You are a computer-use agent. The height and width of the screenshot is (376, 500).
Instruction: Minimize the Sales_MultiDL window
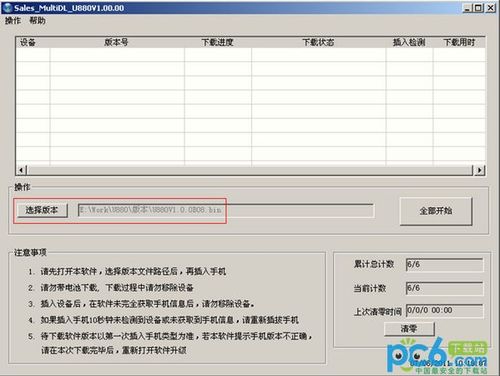coord(467,8)
